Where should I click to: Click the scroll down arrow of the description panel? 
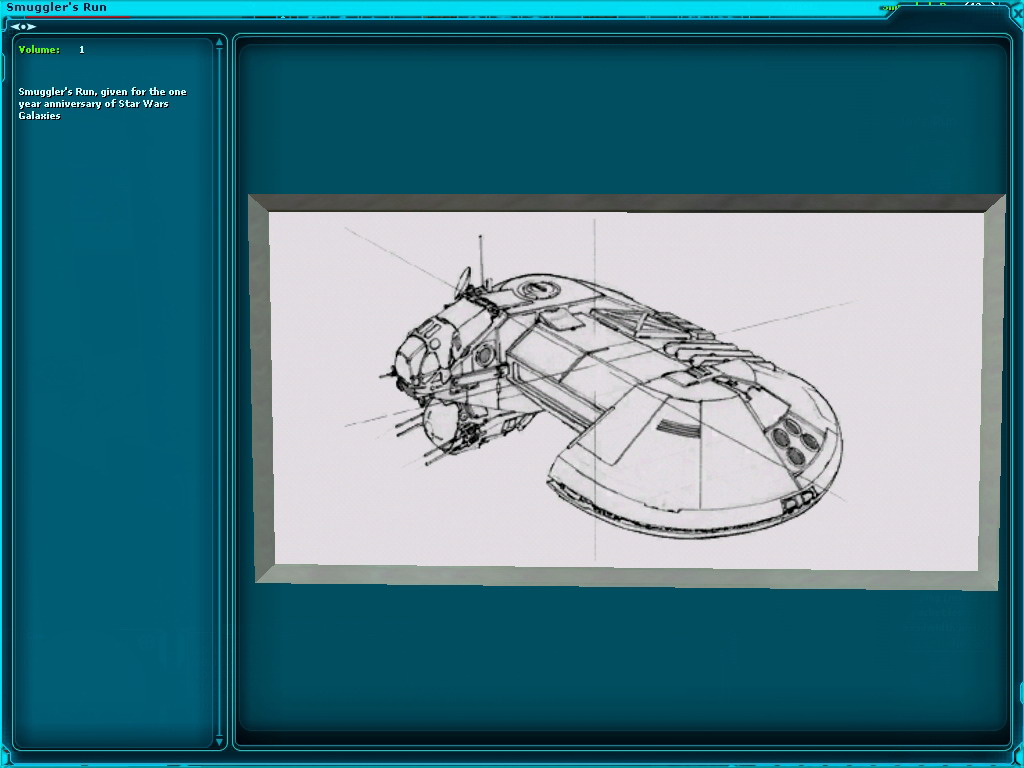coord(219,741)
